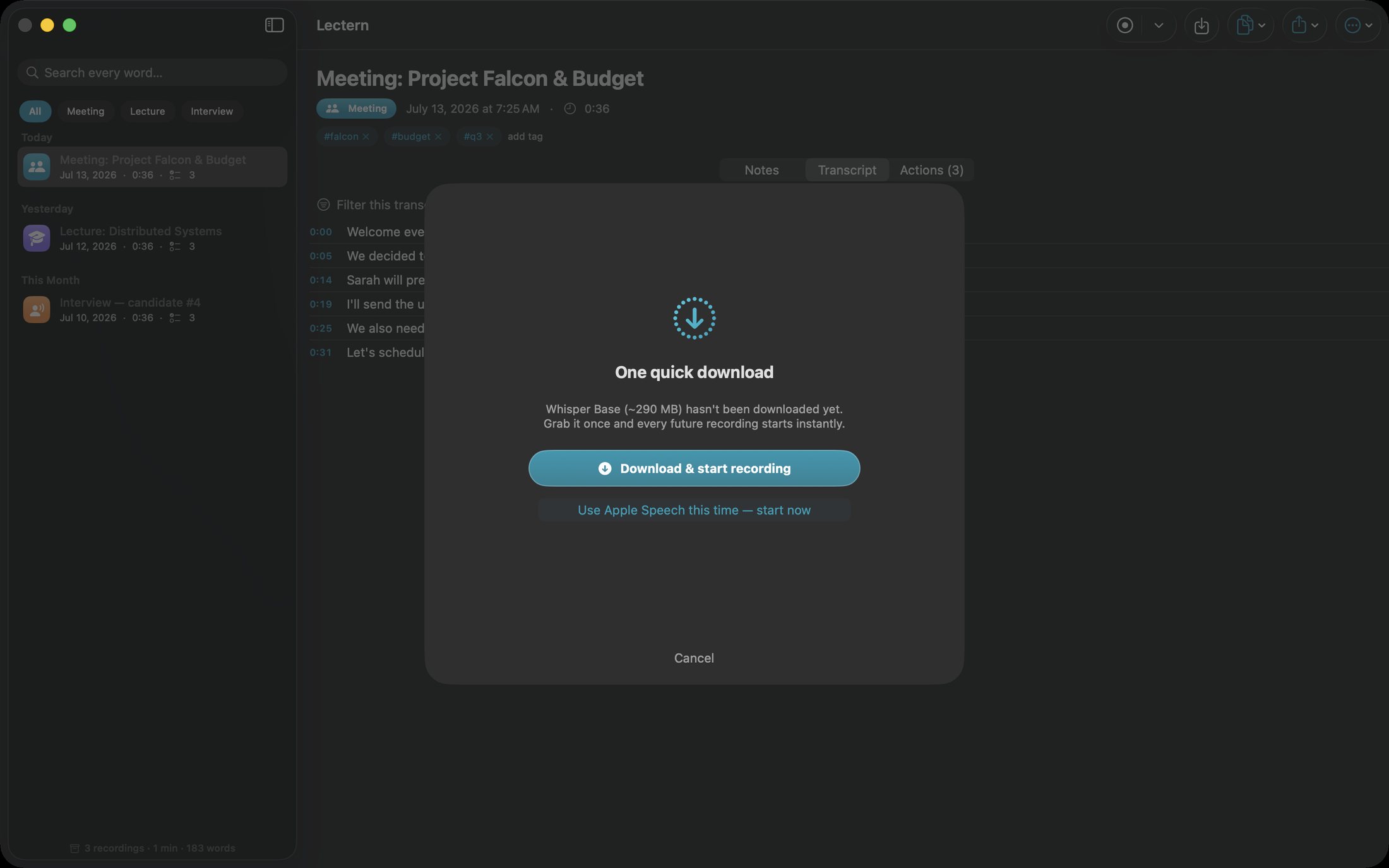The image size is (1389, 868).
Task: Expand the chevron beside the share icon
Action: click(1314, 26)
